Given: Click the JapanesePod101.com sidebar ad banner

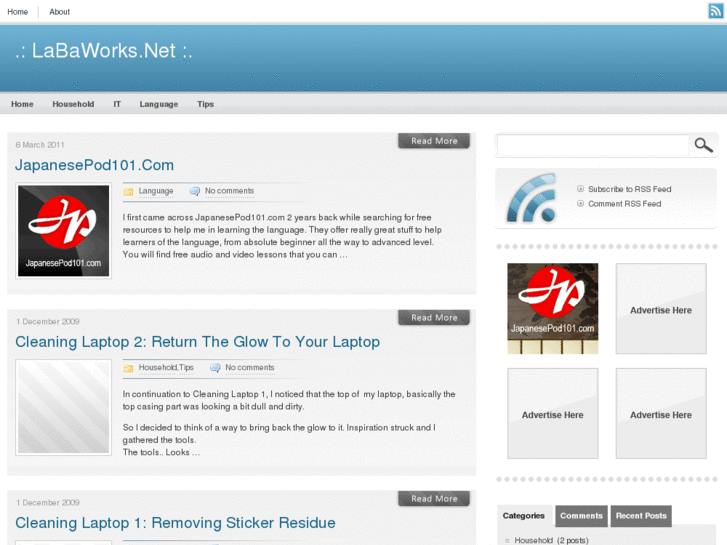Looking at the screenshot, I should coord(553,308).
